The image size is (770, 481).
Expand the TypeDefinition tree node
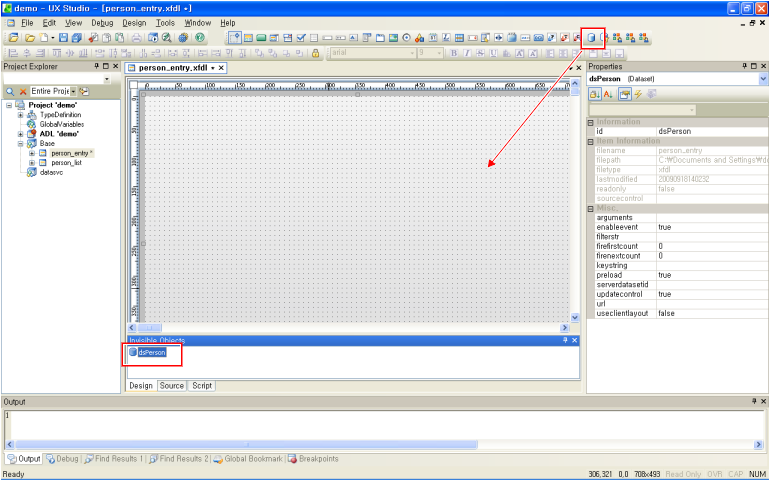(x=20, y=115)
